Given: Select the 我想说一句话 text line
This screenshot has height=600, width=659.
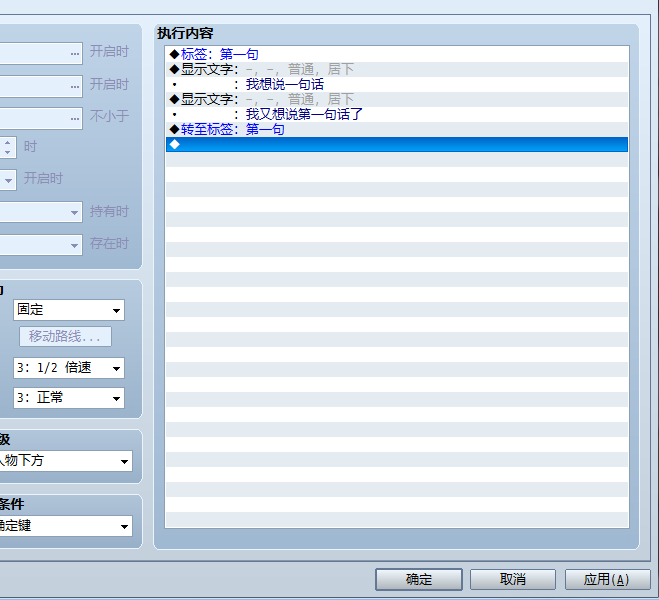Looking at the screenshot, I should click(x=397, y=84).
